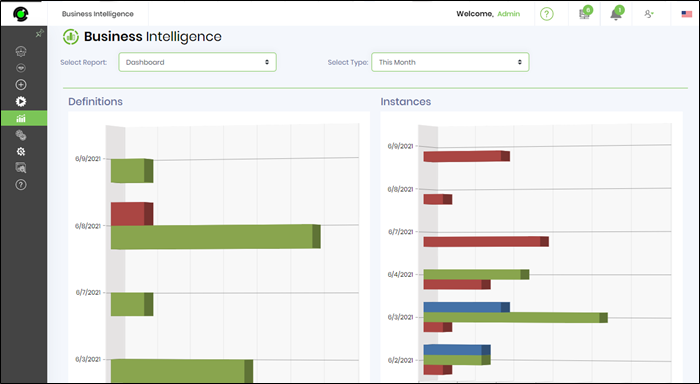Open the small round icon above the plus
This screenshot has height=384, width=700.
[21, 68]
